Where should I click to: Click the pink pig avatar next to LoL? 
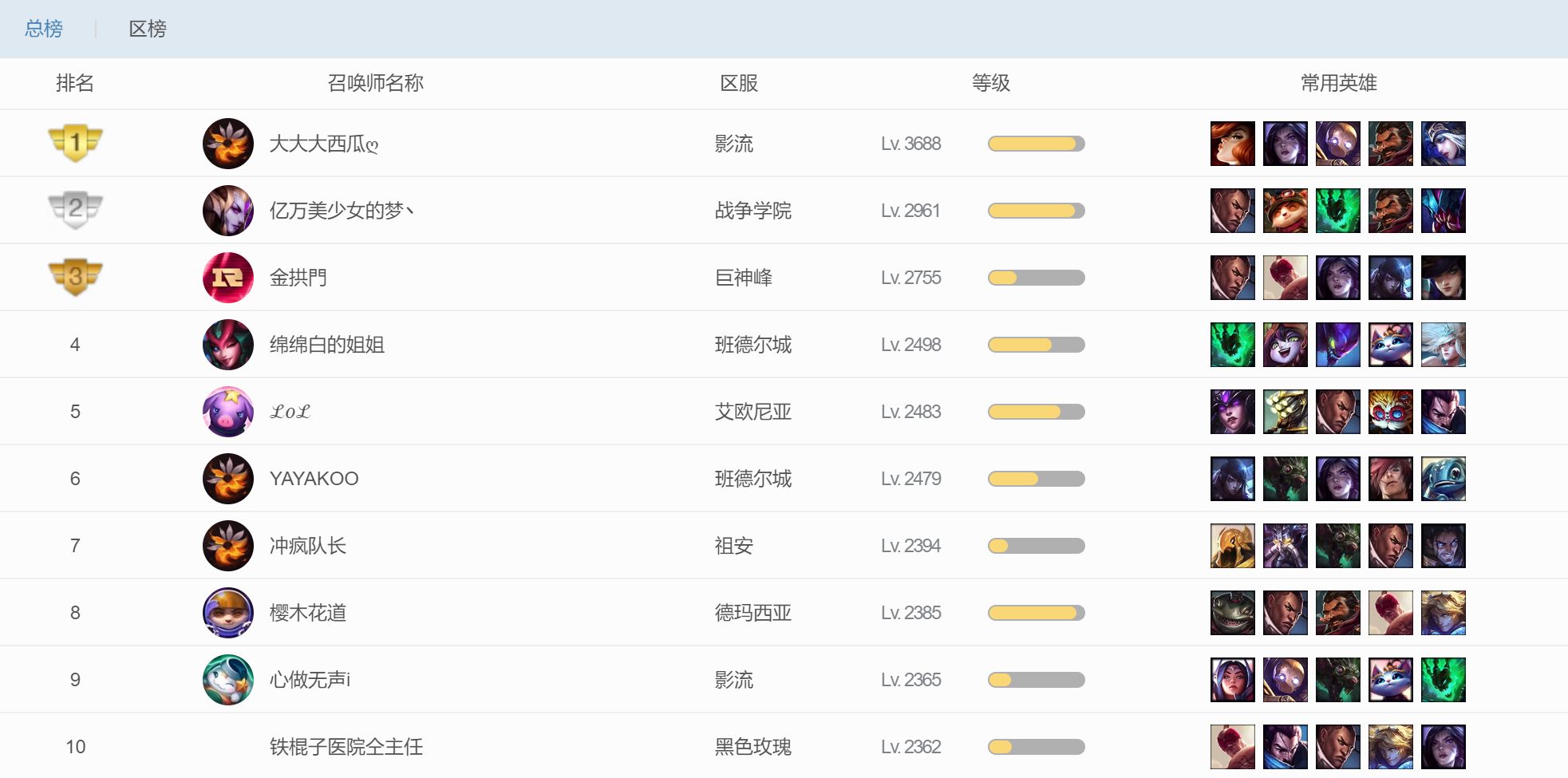(x=228, y=412)
